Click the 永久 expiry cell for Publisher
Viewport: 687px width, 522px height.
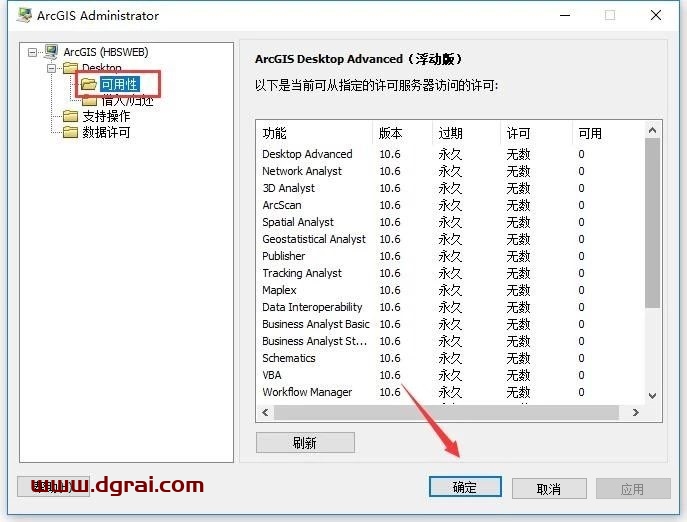pyautogui.click(x=450, y=256)
